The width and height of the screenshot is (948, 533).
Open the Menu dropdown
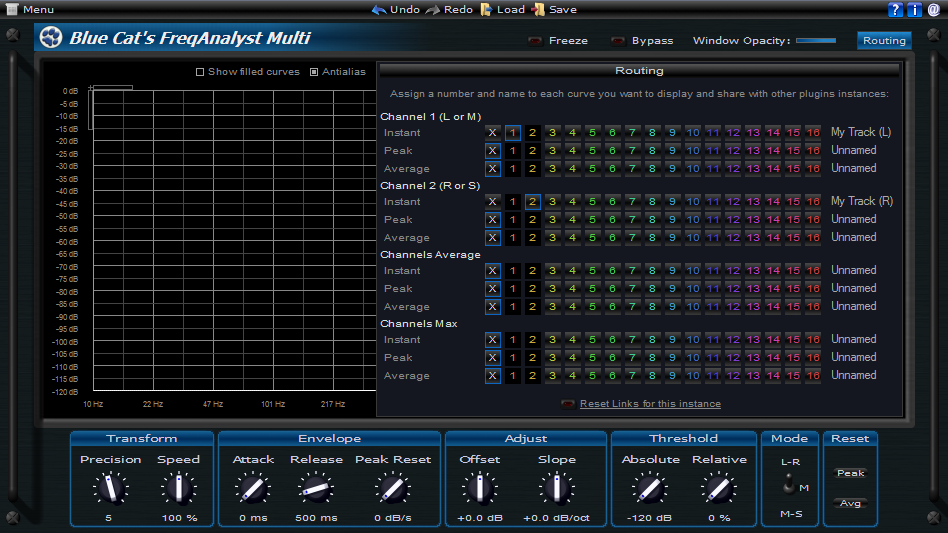[30, 9]
